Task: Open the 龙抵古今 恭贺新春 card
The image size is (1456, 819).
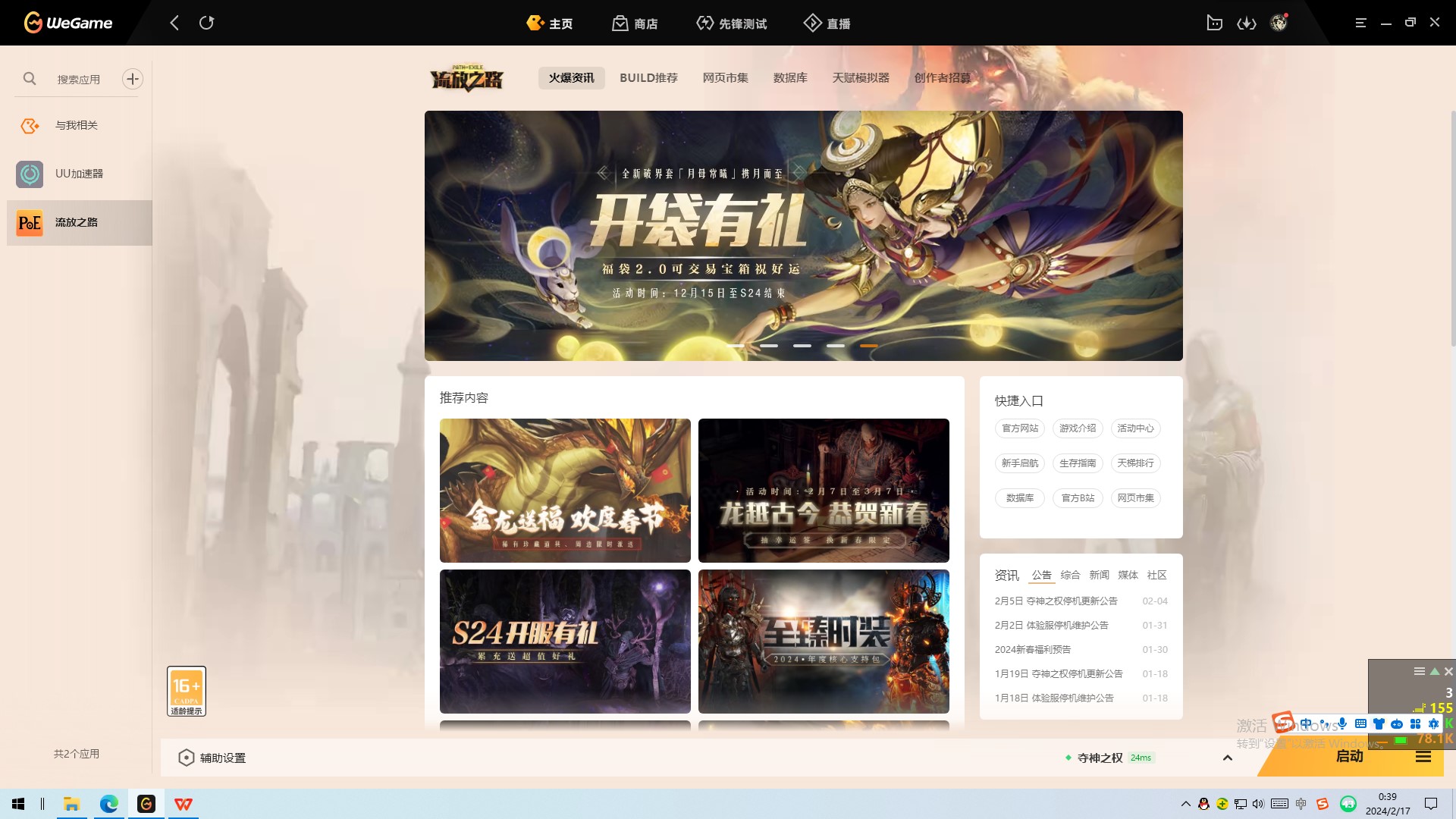Action: click(824, 491)
